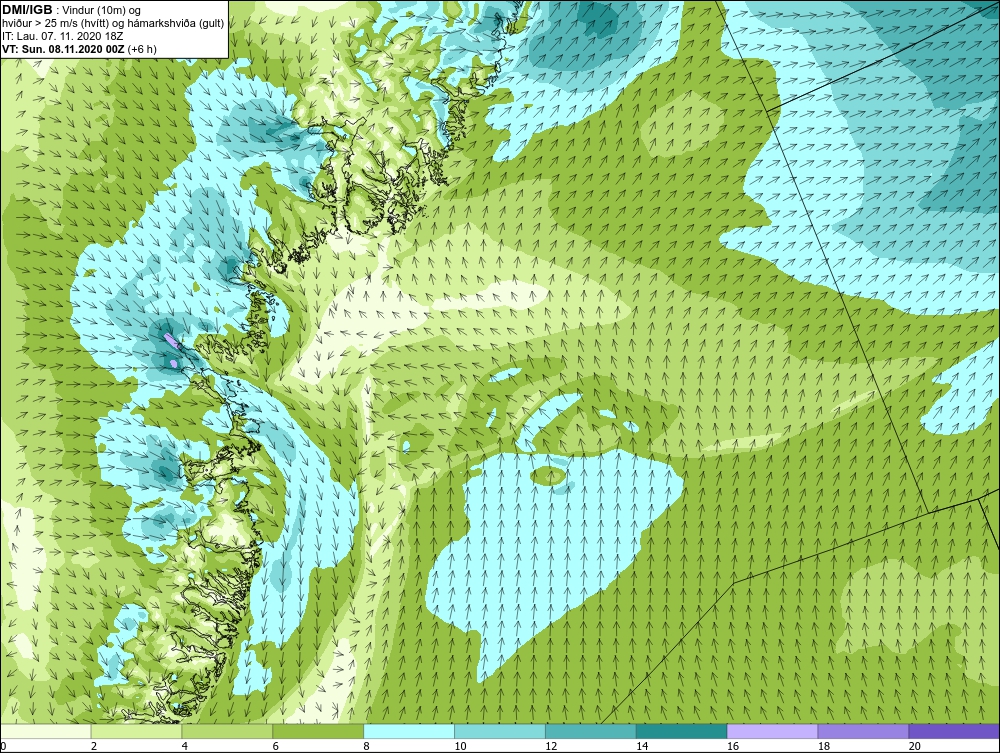
Task: Click the 8–10 m/s pale cyan swatch
Action: (409, 731)
